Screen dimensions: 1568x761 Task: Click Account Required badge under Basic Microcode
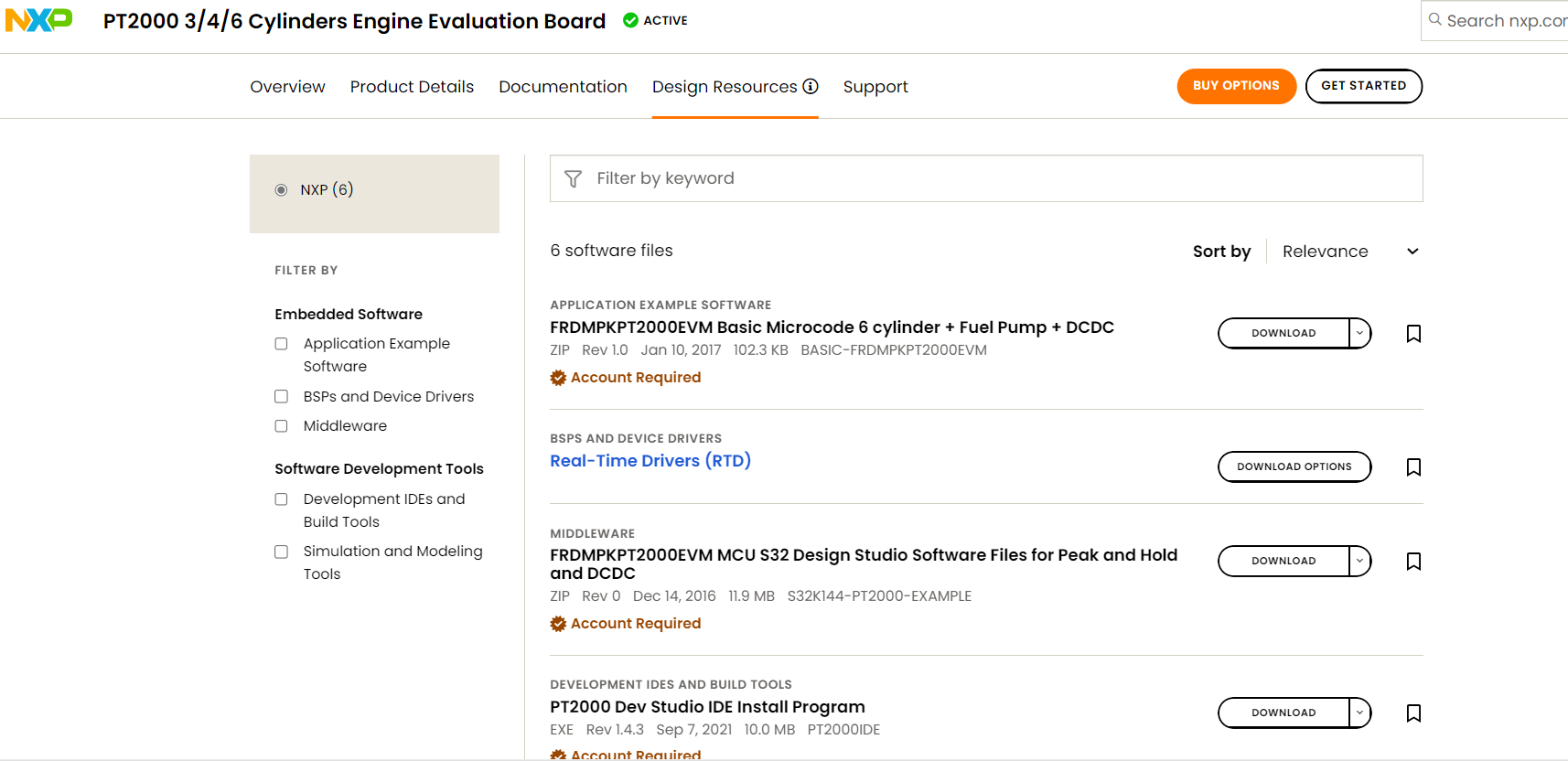626,378
